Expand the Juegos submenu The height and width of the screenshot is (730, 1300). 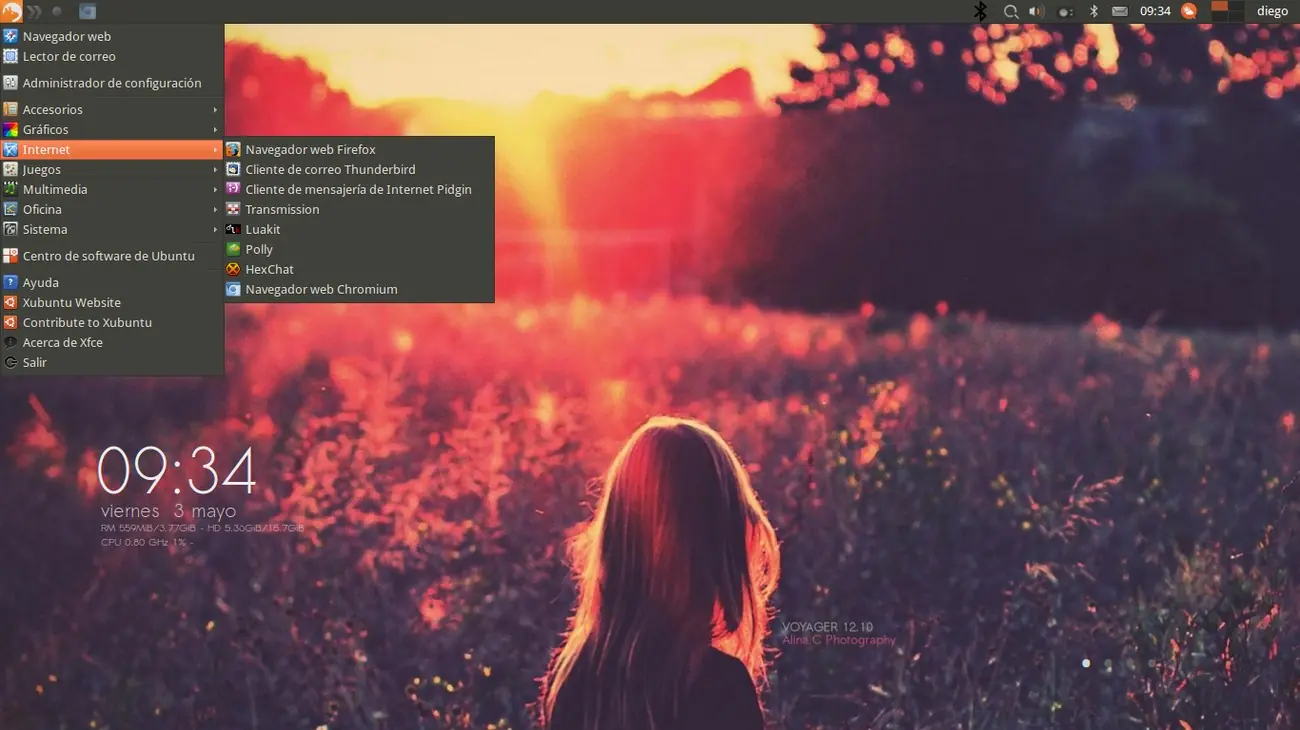pyautogui.click(x=112, y=169)
